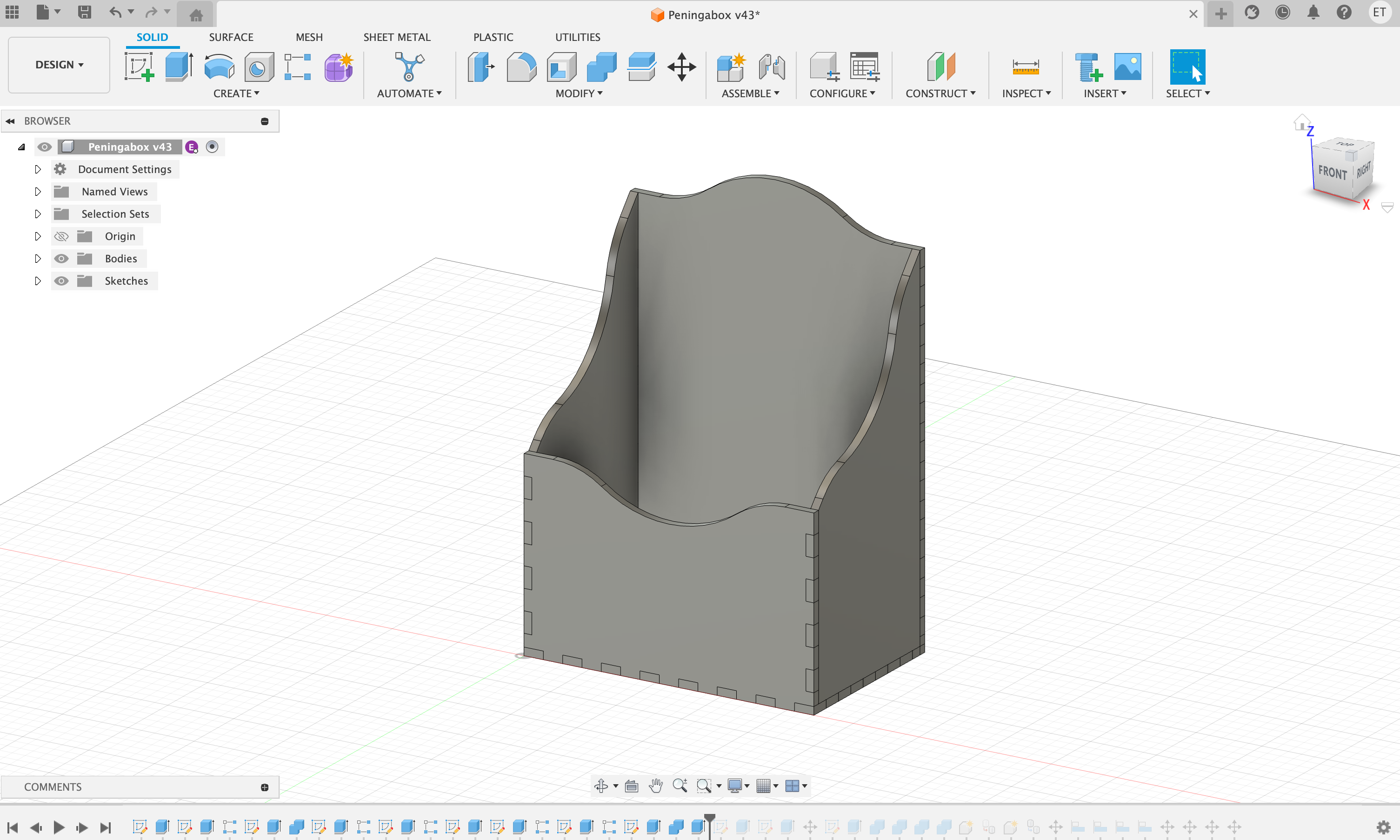Click the Save icon
Screen dimensions: 1400x840
84,12
